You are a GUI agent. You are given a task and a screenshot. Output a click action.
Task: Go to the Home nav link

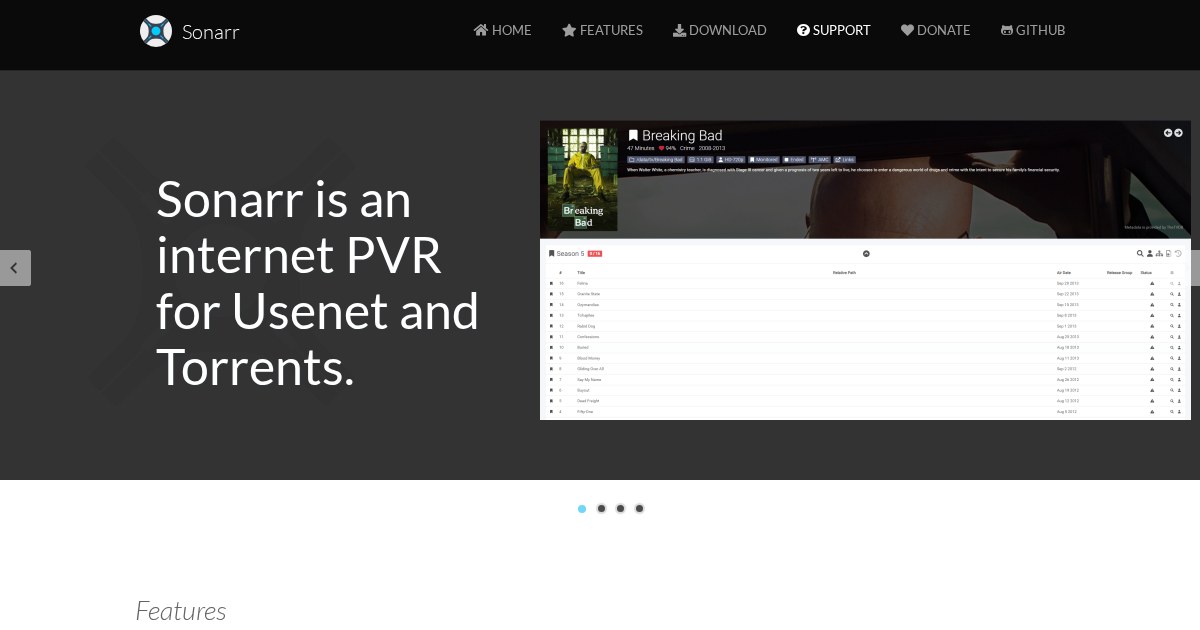point(503,30)
